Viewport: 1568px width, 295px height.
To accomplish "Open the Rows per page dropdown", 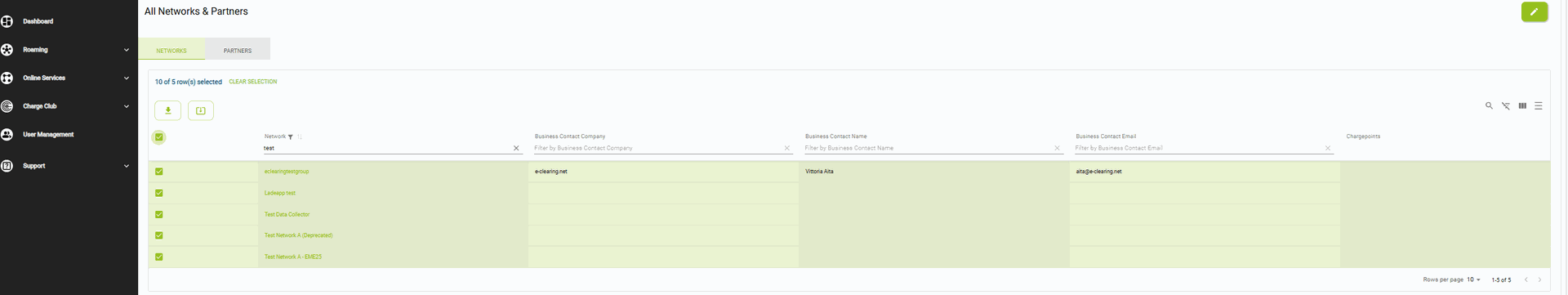I will [1474, 279].
